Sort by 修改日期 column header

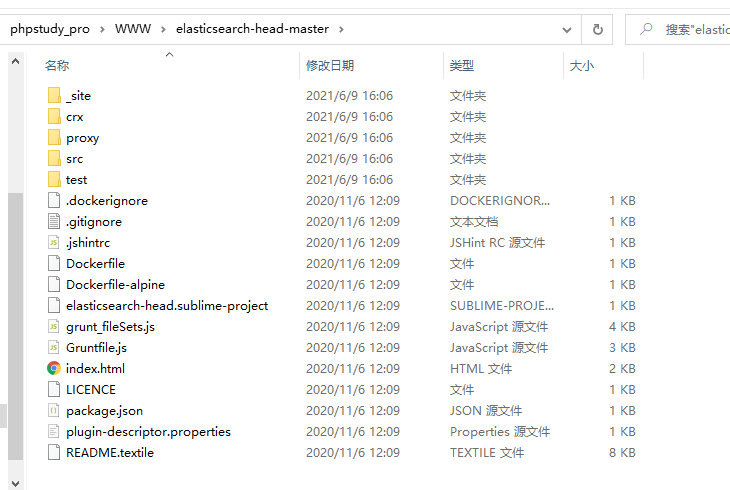click(x=330, y=66)
